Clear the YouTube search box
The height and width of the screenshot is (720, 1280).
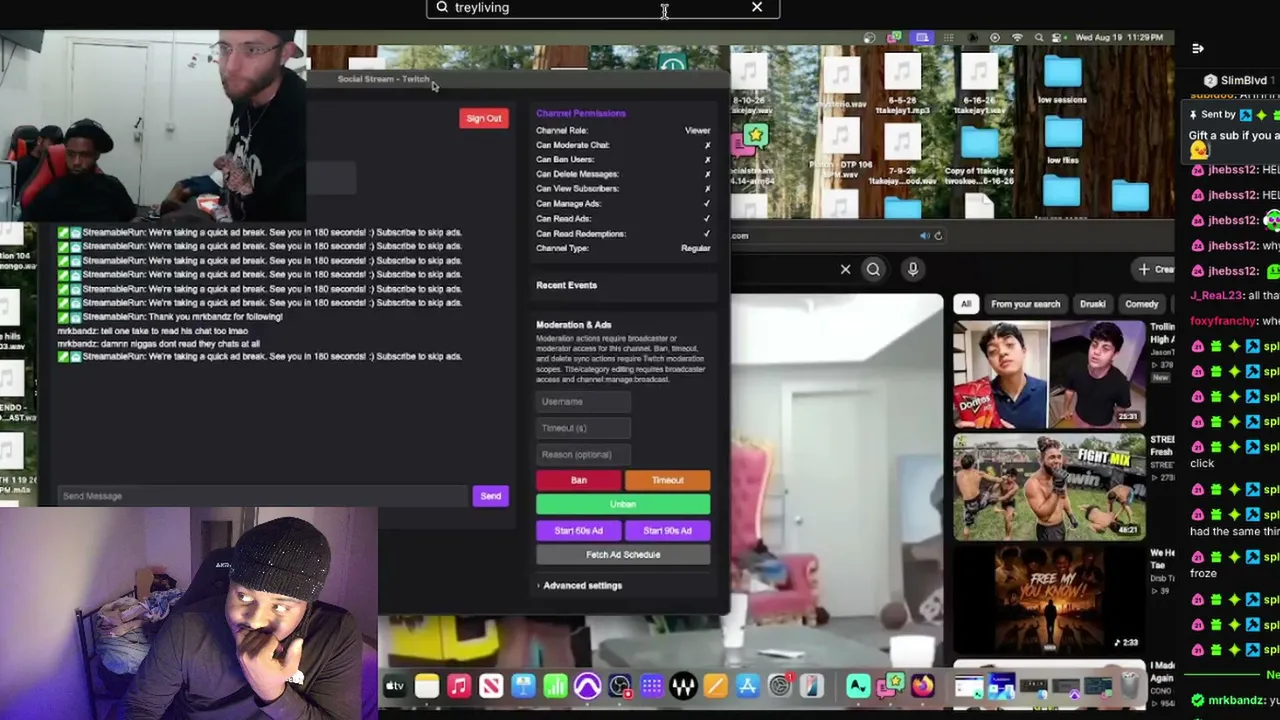click(845, 269)
